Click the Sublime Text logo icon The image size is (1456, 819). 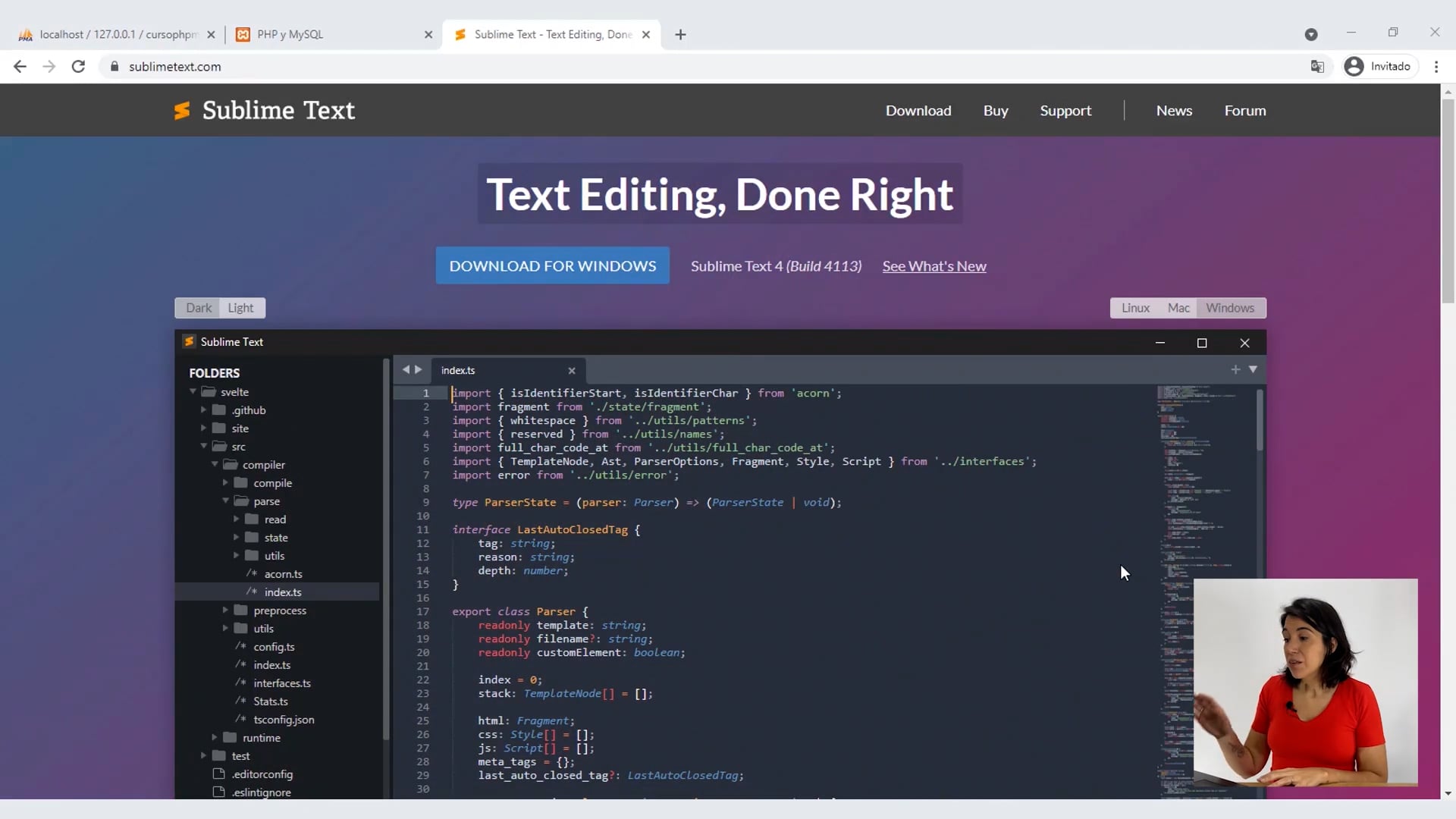(x=182, y=110)
